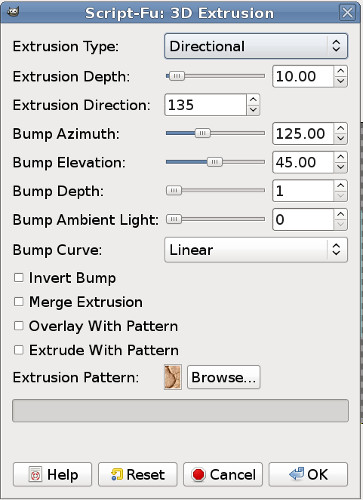This screenshot has height=500, width=363.
Task: Click Browse for extrusion pattern
Action: (224, 377)
